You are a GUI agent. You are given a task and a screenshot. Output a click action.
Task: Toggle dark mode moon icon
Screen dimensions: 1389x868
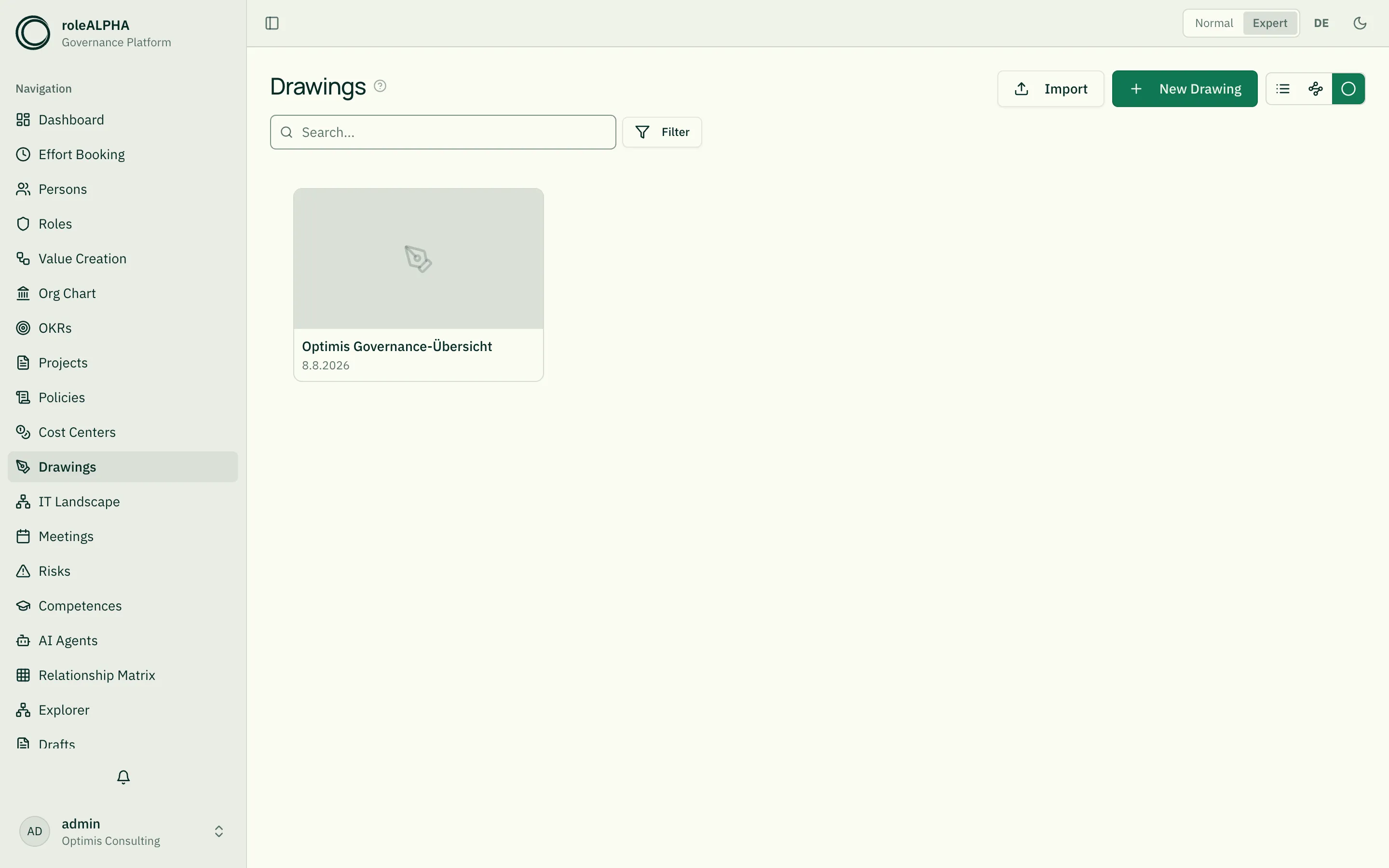[1360, 23]
